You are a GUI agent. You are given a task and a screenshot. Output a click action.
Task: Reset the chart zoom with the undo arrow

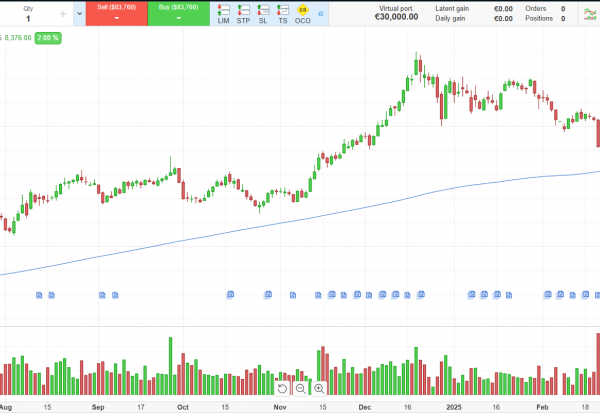pos(283,388)
